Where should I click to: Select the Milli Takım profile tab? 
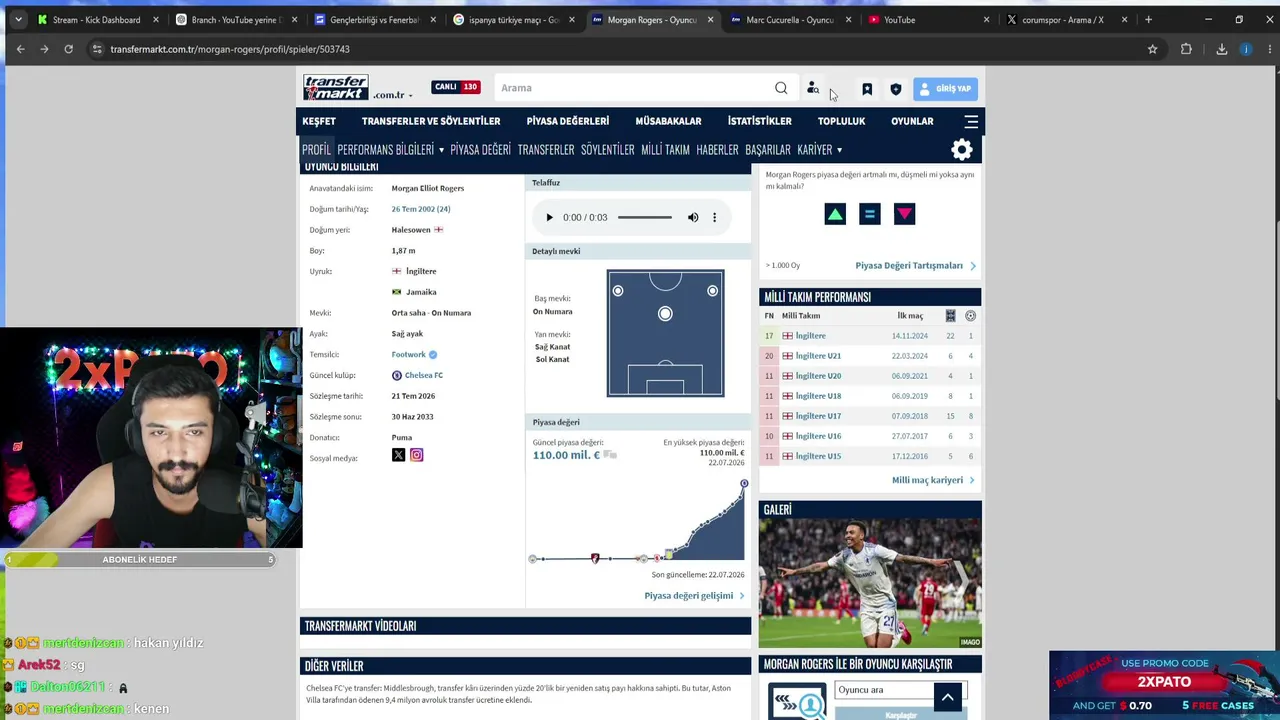tap(665, 150)
